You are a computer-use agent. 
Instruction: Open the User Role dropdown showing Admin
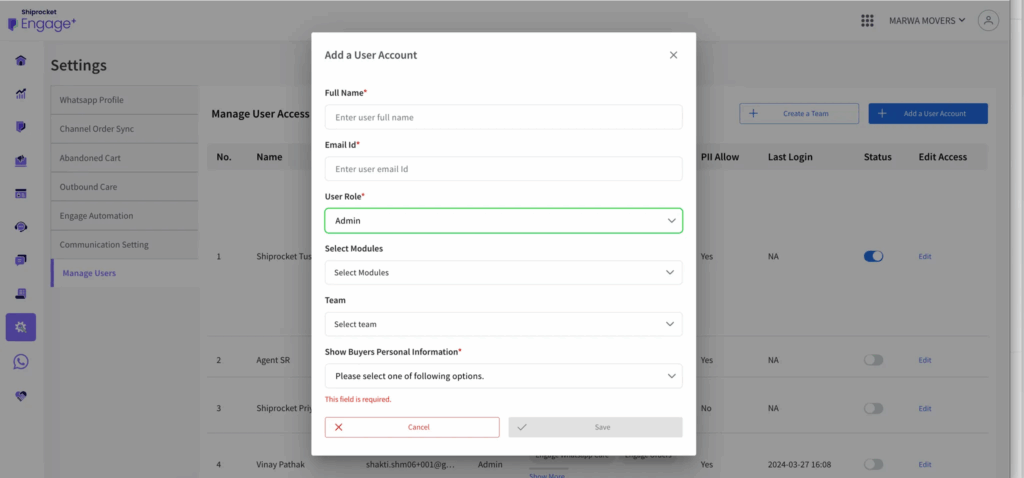503,220
